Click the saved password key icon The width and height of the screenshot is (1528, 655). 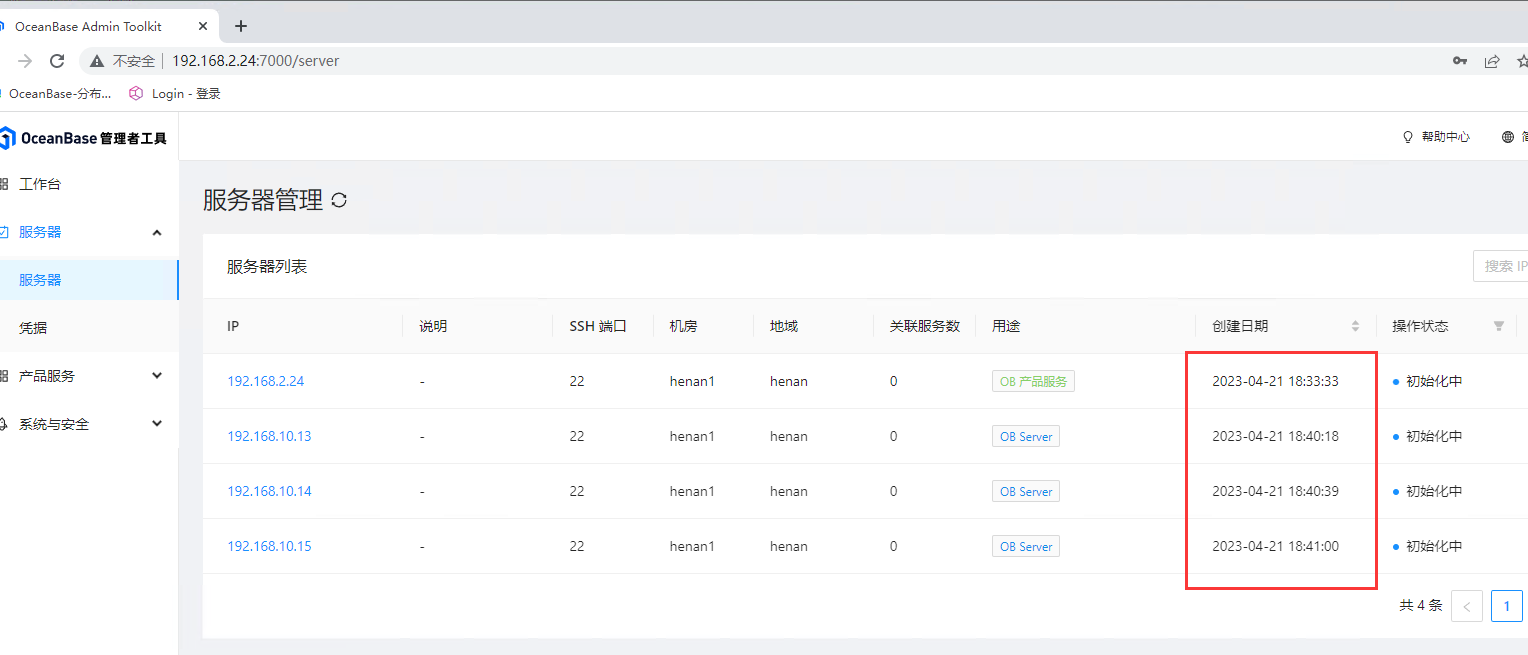(1460, 61)
